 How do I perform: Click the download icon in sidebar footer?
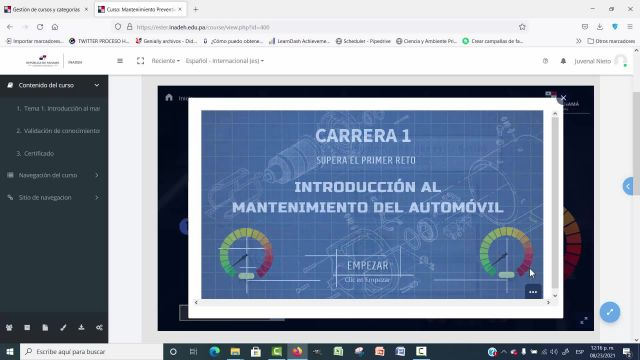[81, 327]
